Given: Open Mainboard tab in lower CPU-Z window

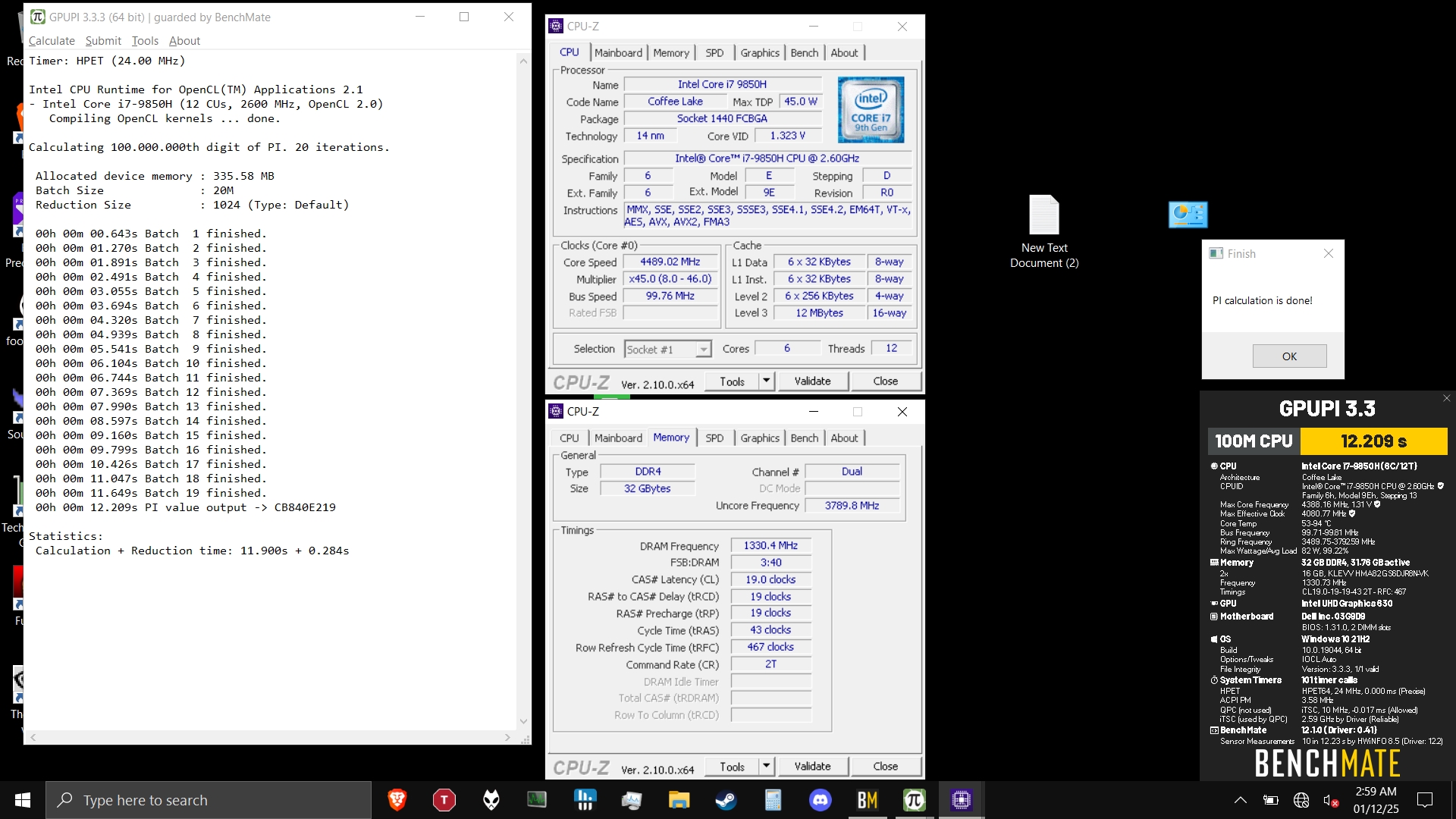Looking at the screenshot, I should pyautogui.click(x=618, y=438).
